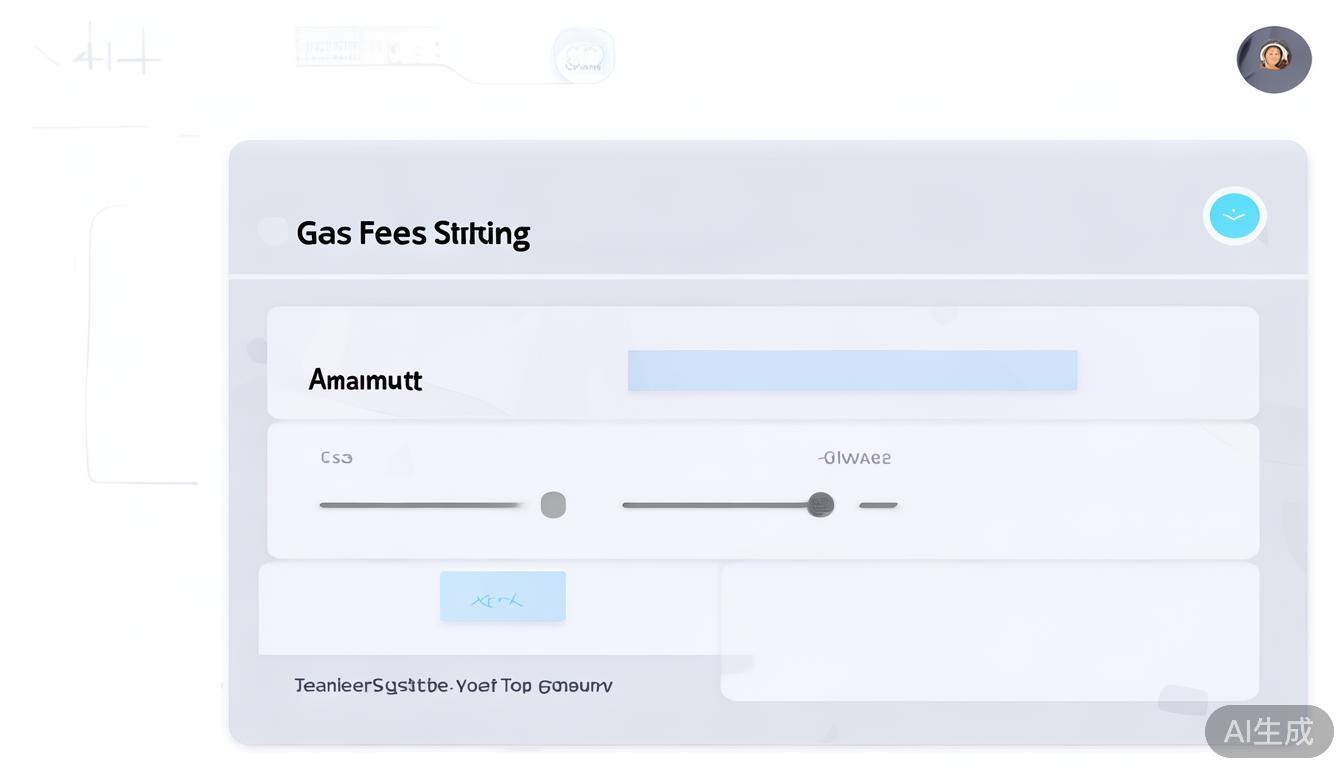Click the AI生成 badge
This screenshot has height=768, width=1344.
pyautogui.click(x=1268, y=731)
